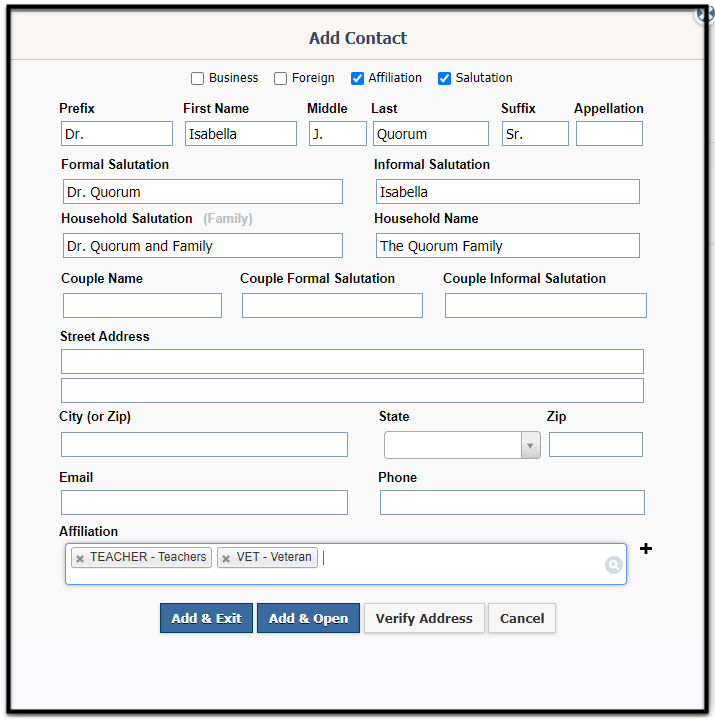Check the Foreign checkbox
Viewport: 715px width, 722px height.
pyautogui.click(x=280, y=78)
